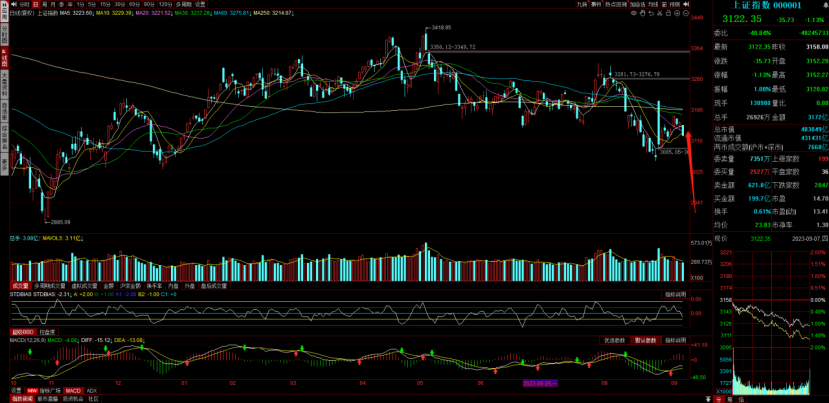Image resolution: width=829 pixels, height=403 pixels.
Task: Open 应用 in left sidebar
Action: [x=4, y=11]
